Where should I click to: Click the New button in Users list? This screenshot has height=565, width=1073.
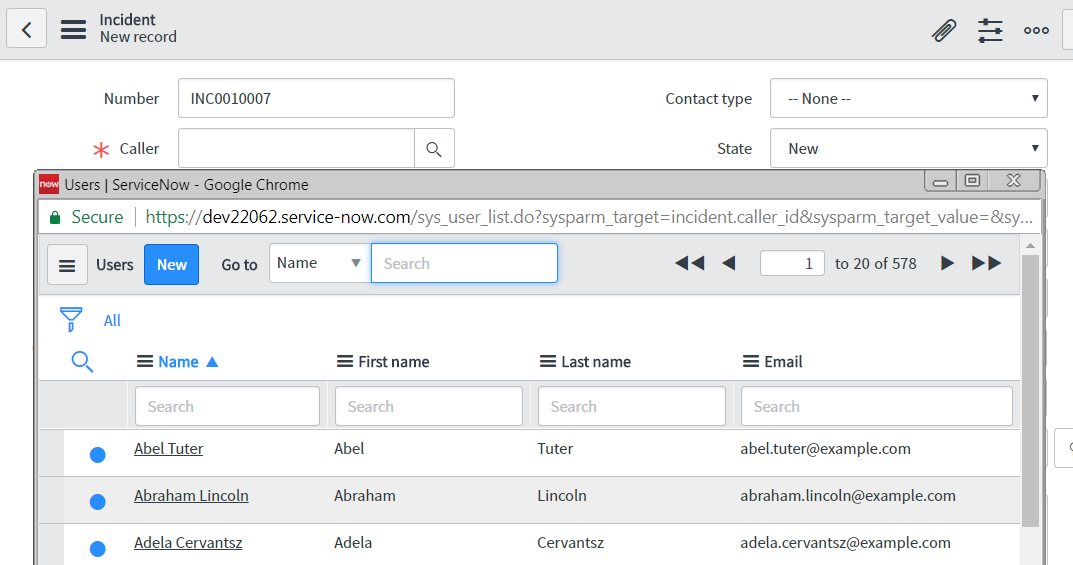pos(172,265)
